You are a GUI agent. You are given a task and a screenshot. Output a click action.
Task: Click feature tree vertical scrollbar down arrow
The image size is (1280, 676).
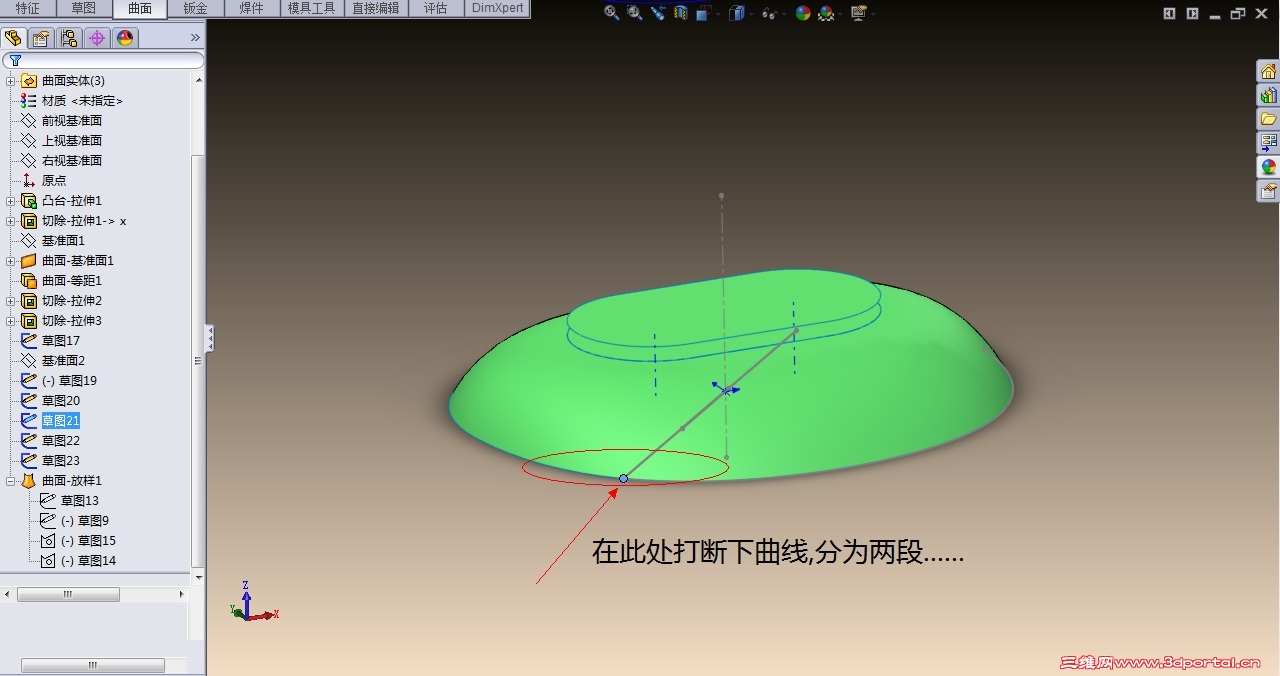[x=198, y=577]
